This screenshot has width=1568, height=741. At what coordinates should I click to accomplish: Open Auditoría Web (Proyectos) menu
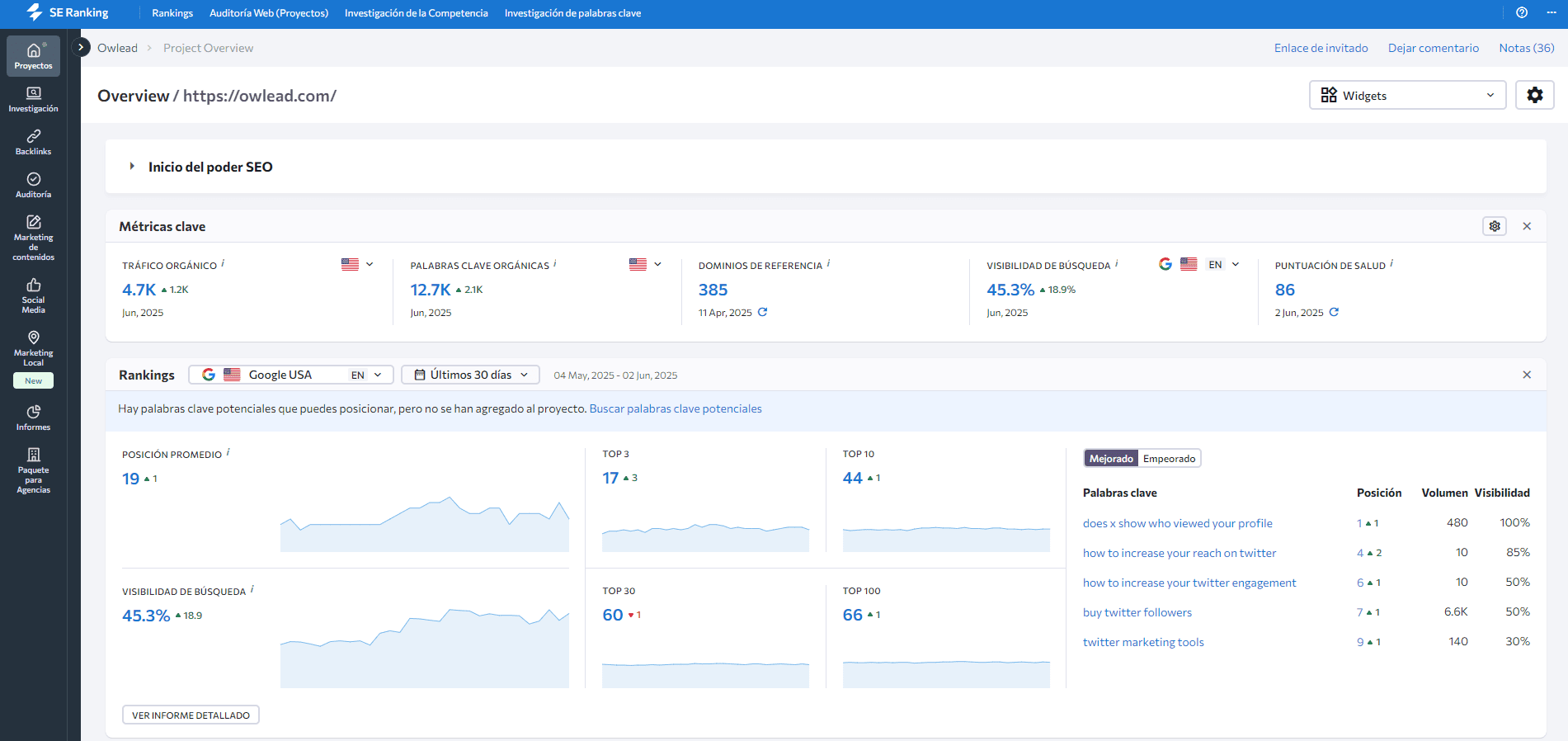point(269,12)
